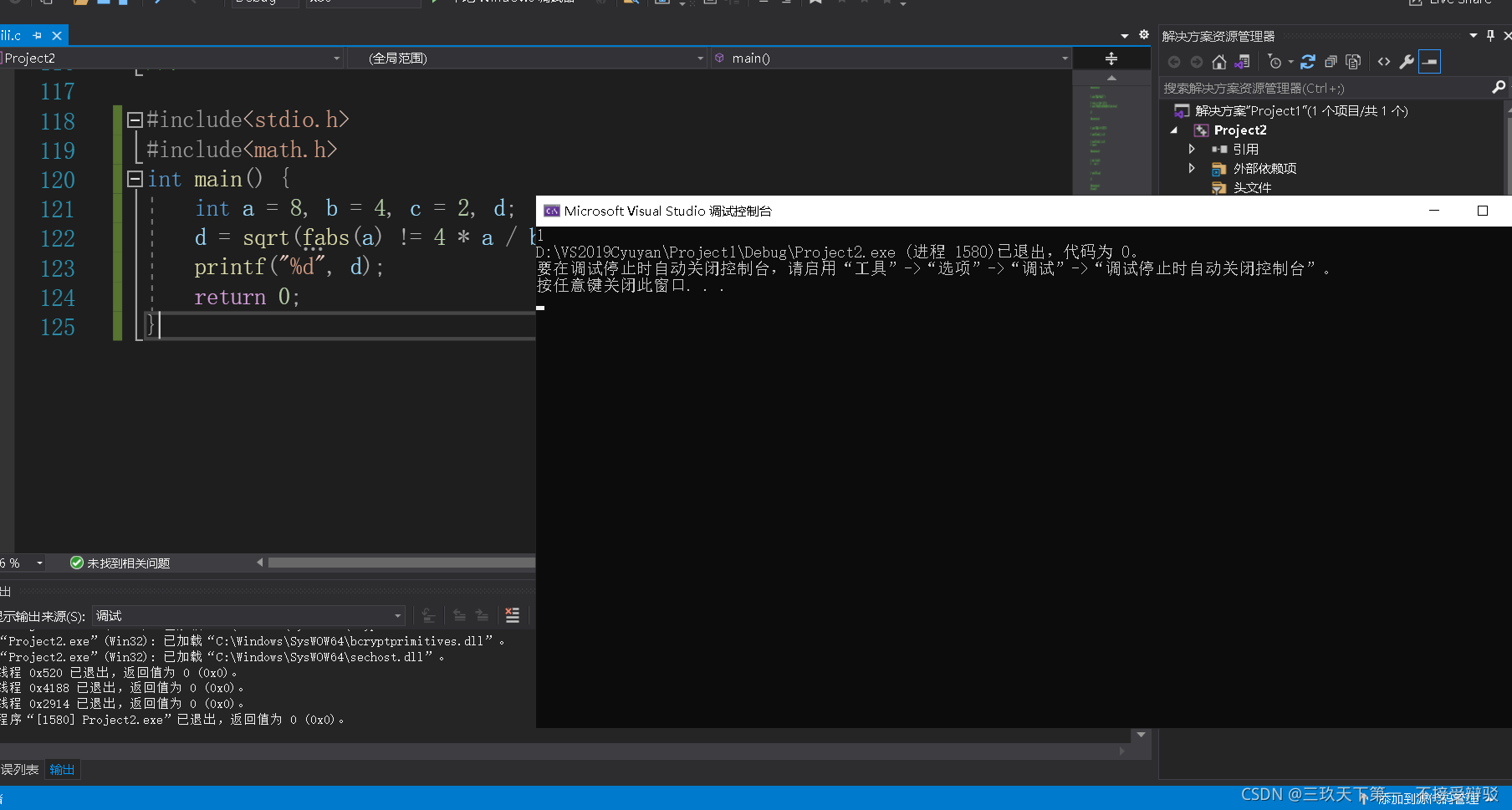Expand the 引用 tree node
1512x810 pixels.
coord(1192,149)
